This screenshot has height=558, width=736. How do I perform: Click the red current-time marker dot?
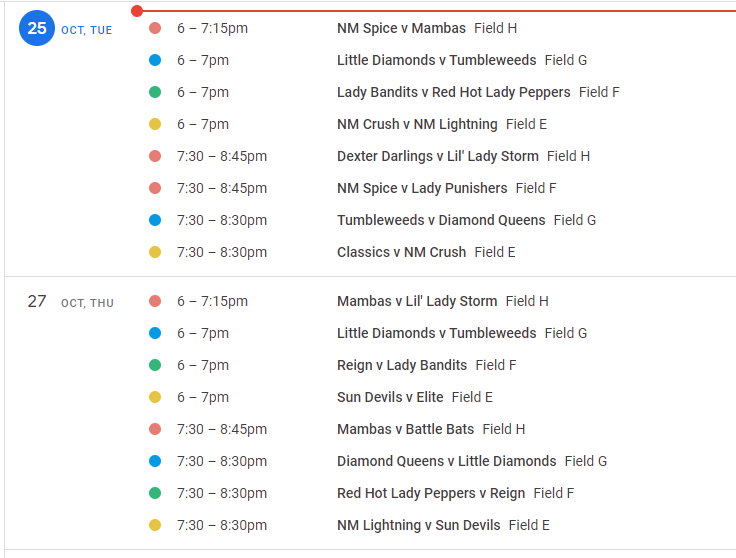(137, 11)
